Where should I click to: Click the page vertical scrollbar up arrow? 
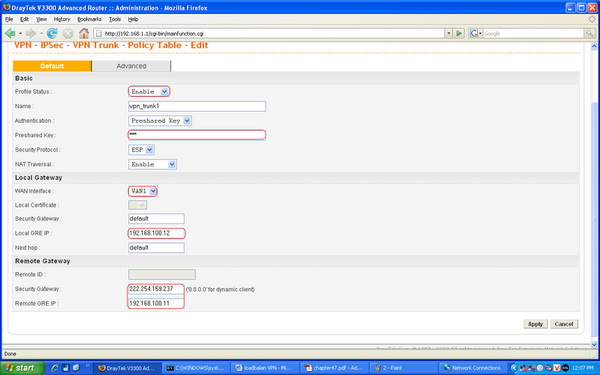pos(594,46)
